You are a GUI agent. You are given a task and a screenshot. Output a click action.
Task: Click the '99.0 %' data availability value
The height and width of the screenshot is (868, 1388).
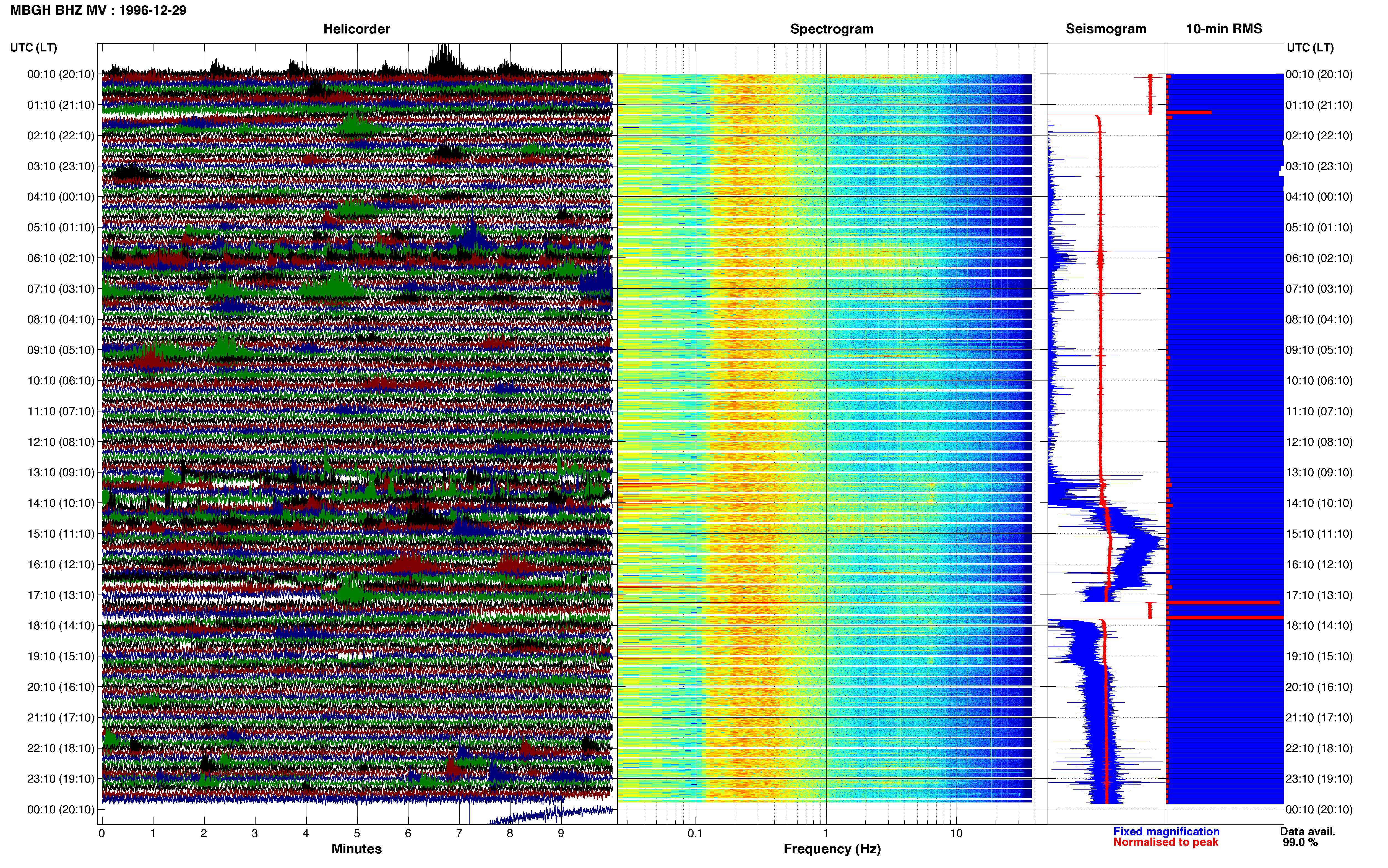click(1300, 842)
